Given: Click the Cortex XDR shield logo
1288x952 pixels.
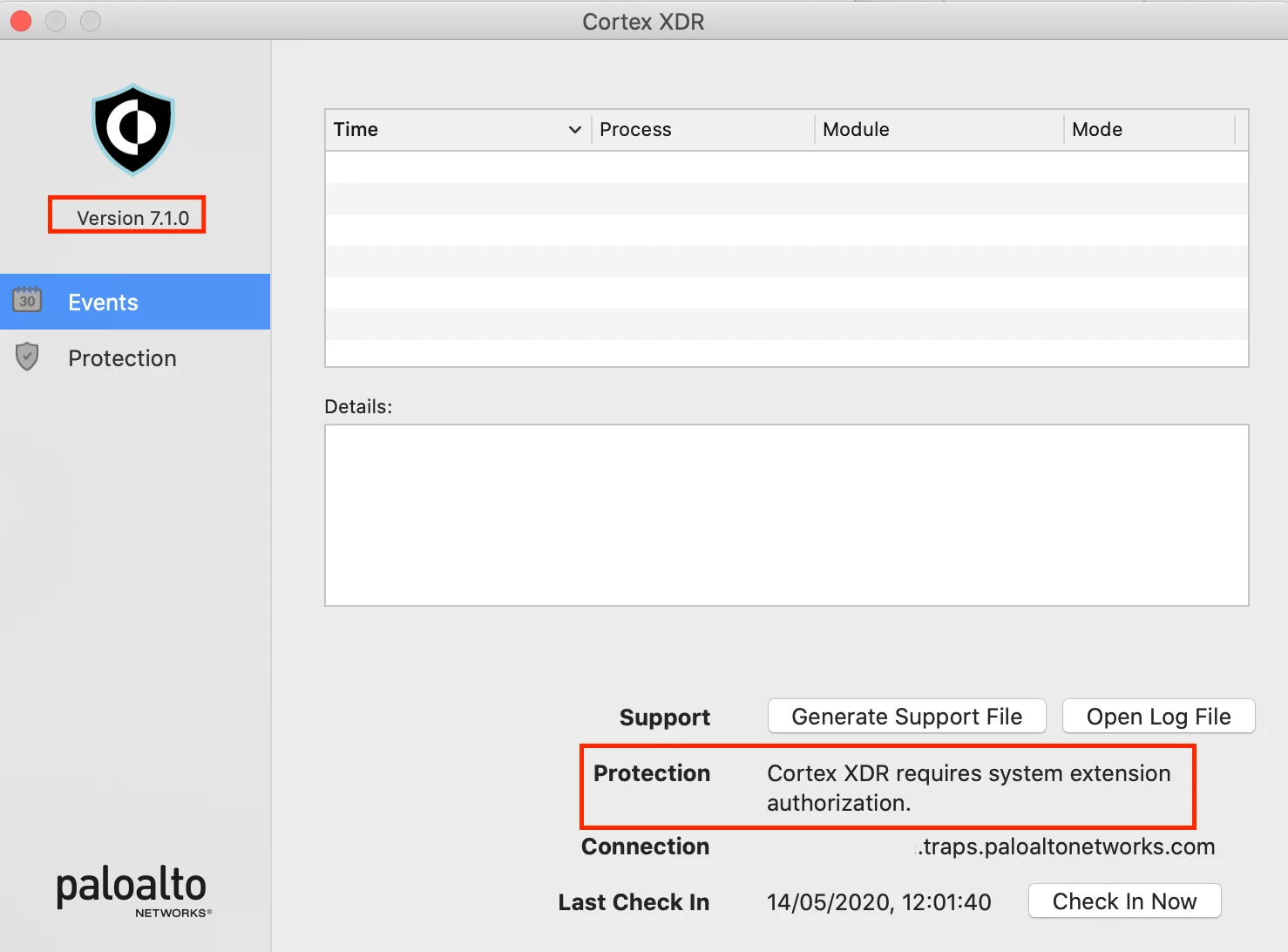Looking at the screenshot, I should (133, 130).
